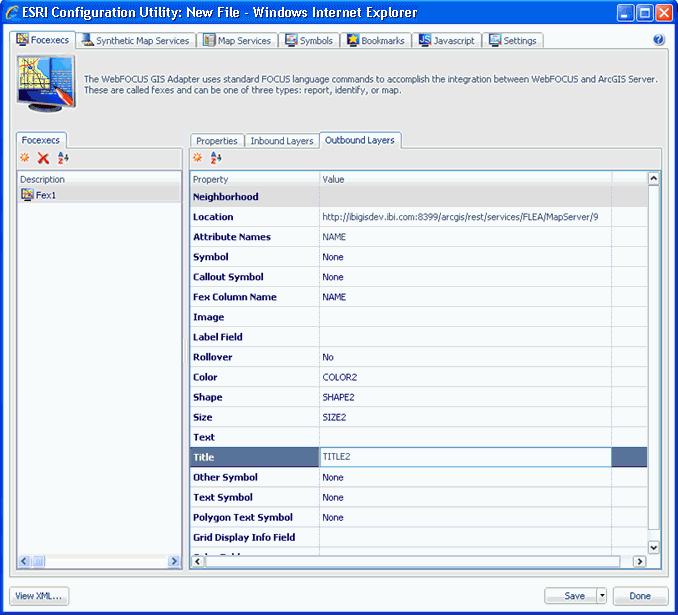Select the Image property row
This screenshot has height=615, width=678.
(x=418, y=317)
